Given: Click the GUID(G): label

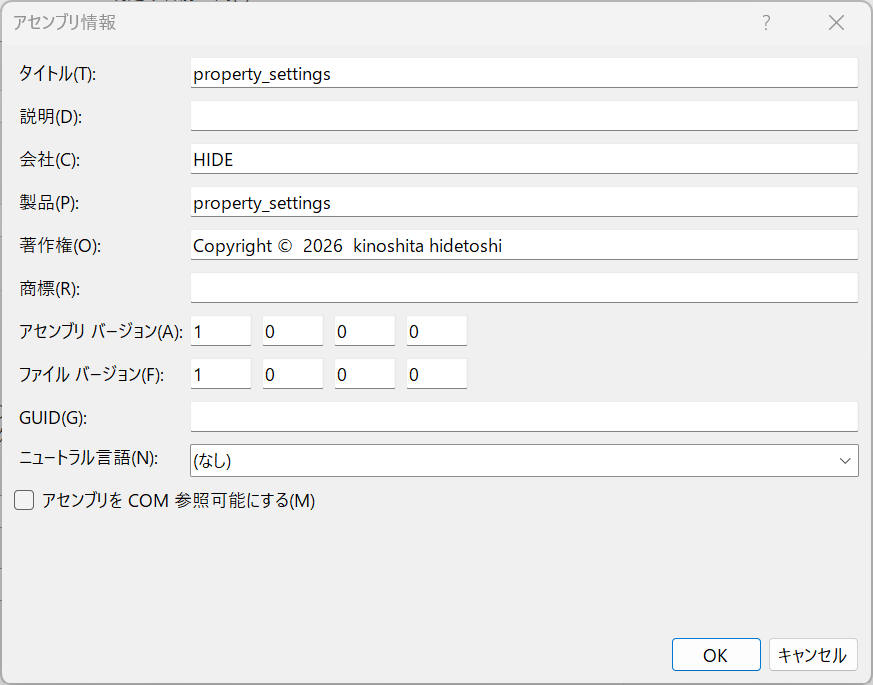Looking at the screenshot, I should 53,417.
